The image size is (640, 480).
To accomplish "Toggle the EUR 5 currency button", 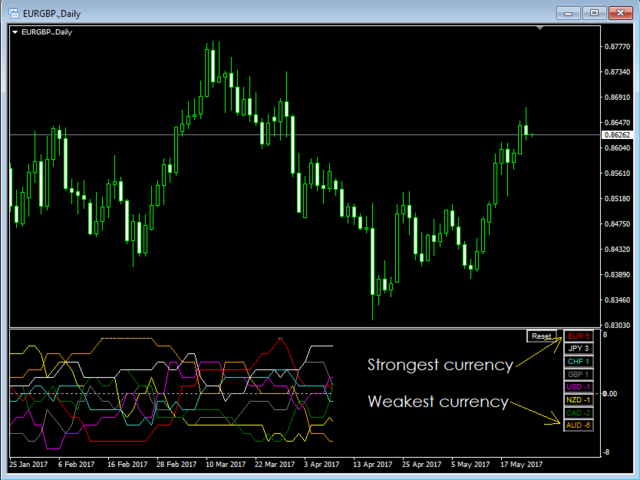I will pos(578,336).
